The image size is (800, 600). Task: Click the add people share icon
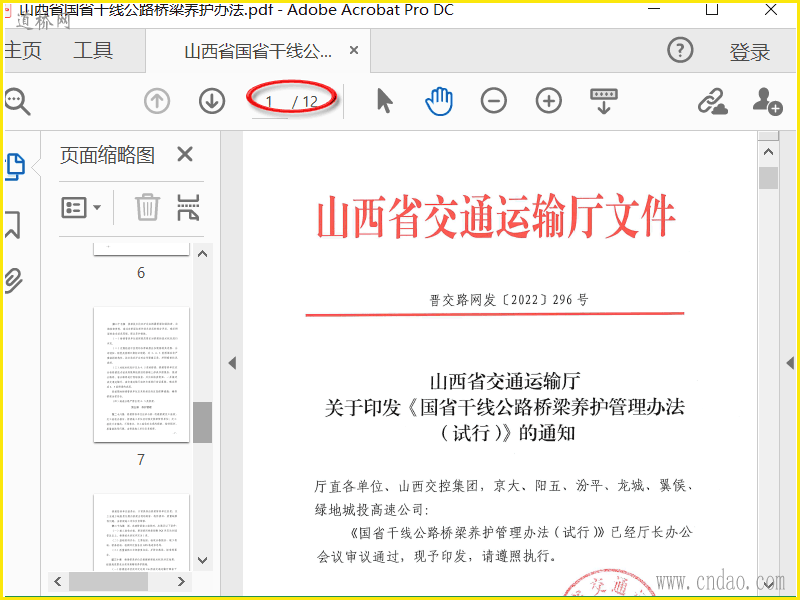pos(767,101)
